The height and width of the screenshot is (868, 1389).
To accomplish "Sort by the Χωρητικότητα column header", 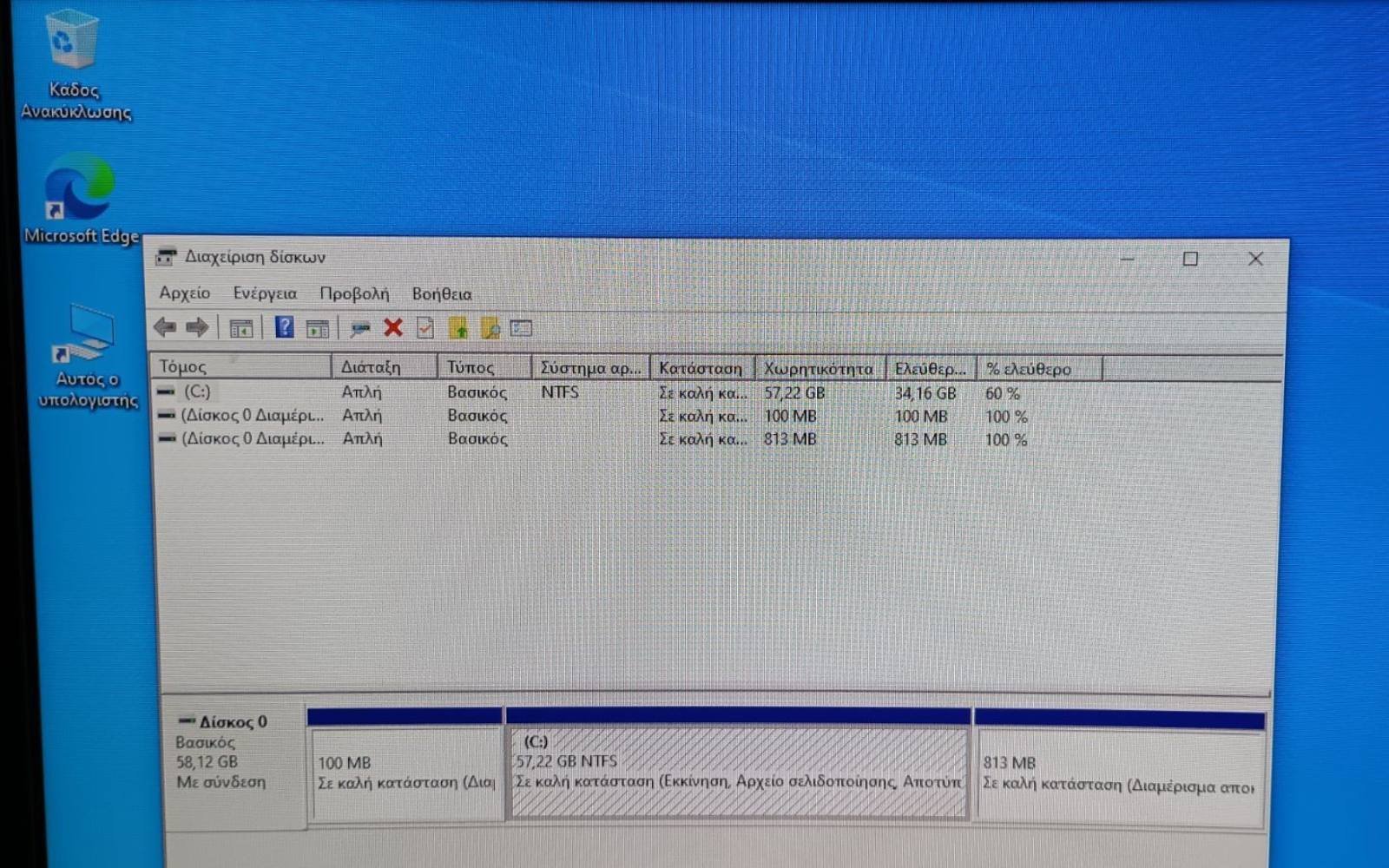I will click(820, 369).
